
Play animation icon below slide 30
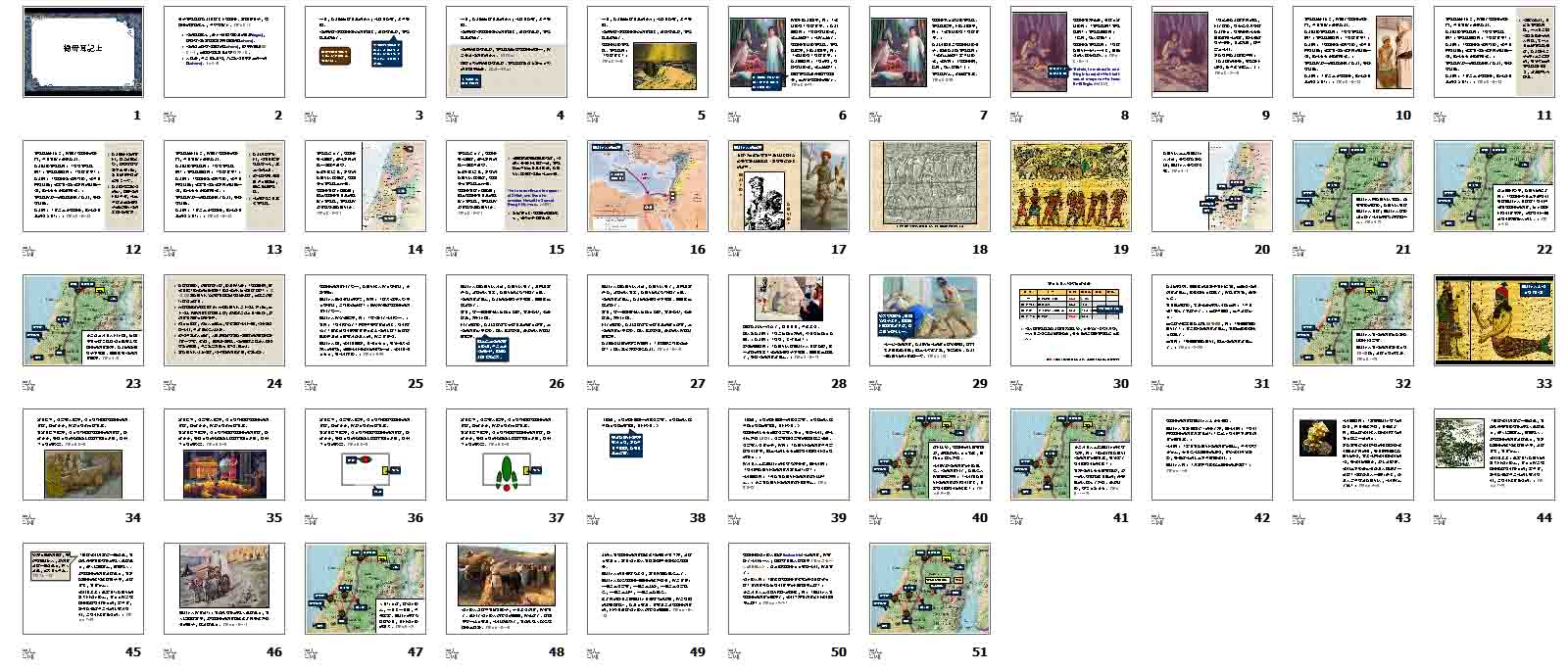click(x=1016, y=384)
